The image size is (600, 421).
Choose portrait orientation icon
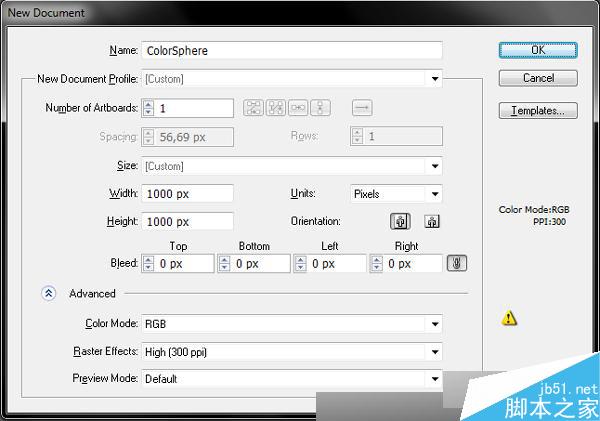pyautogui.click(x=400, y=221)
